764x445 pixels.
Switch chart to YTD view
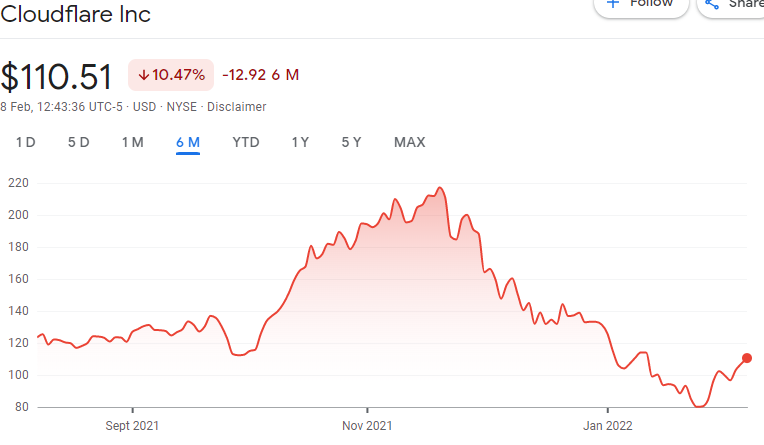246,142
